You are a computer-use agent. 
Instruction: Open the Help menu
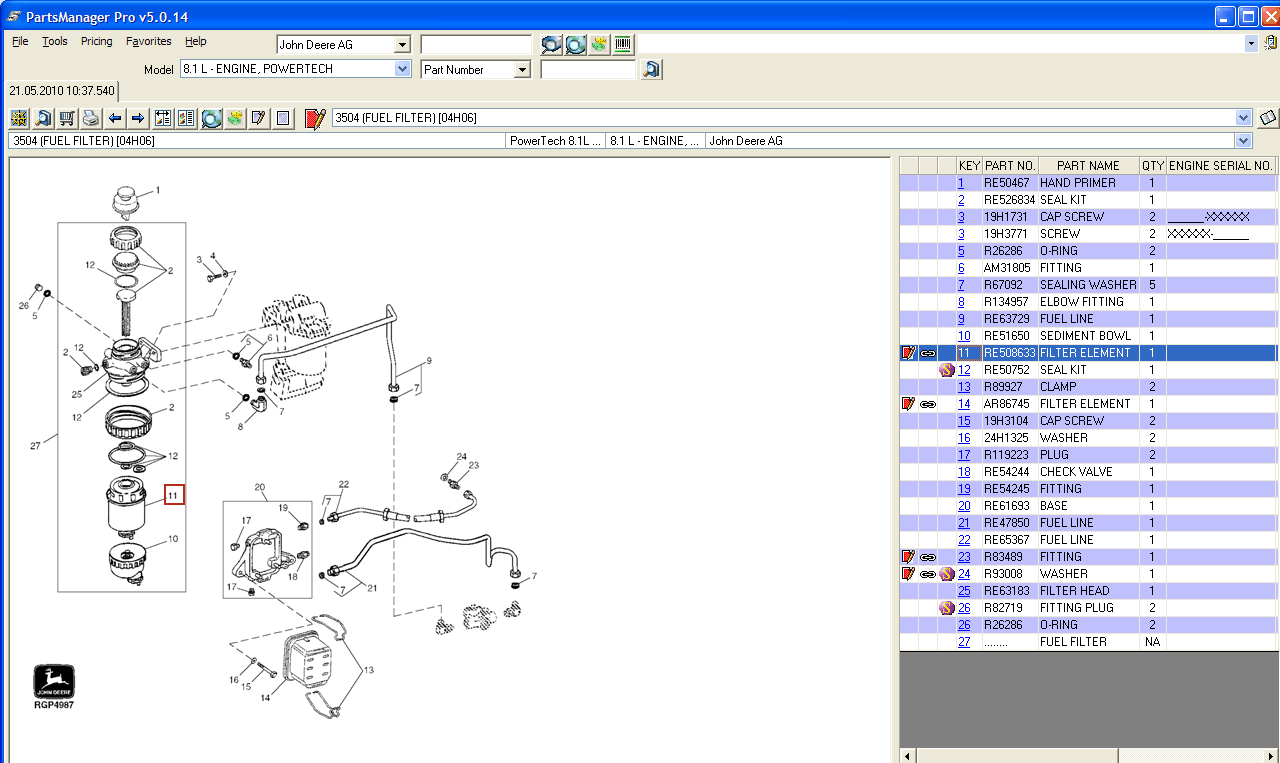click(x=196, y=42)
